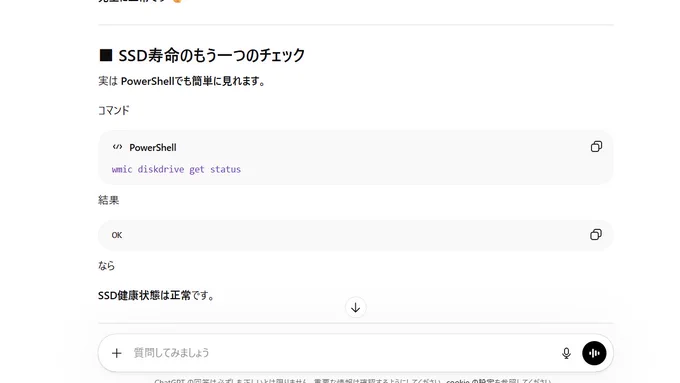Click the なら text line
Image resolution: width=680 pixels, height=383 pixels.
tap(107, 265)
